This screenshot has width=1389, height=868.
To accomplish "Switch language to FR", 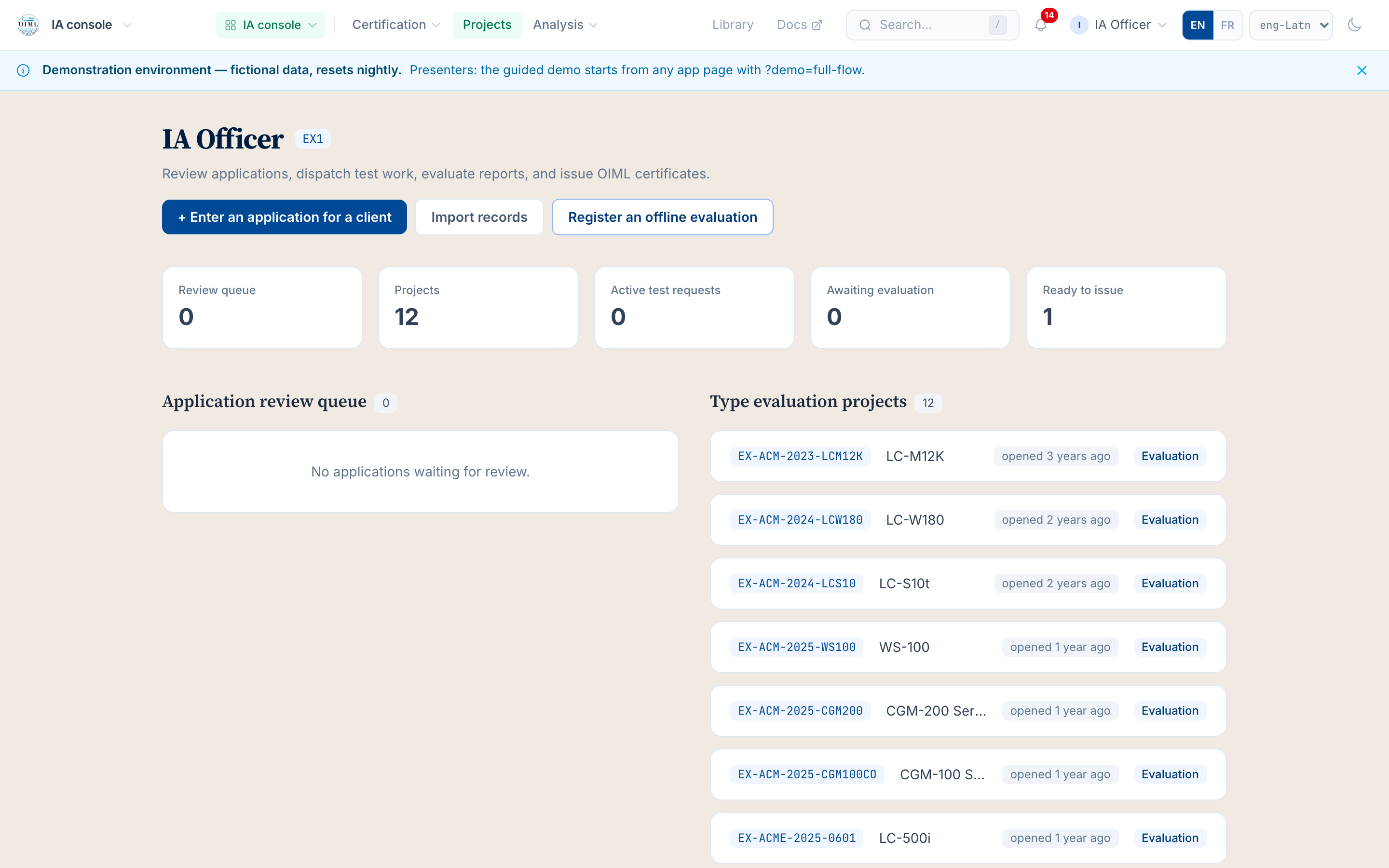I will [x=1227, y=25].
